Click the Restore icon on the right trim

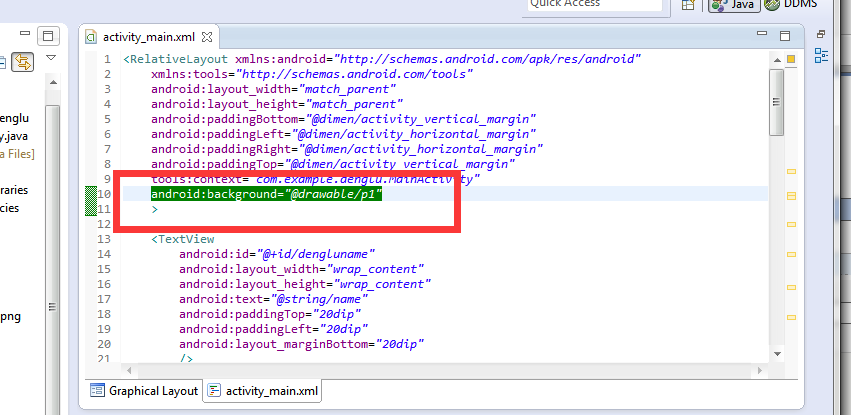click(821, 34)
